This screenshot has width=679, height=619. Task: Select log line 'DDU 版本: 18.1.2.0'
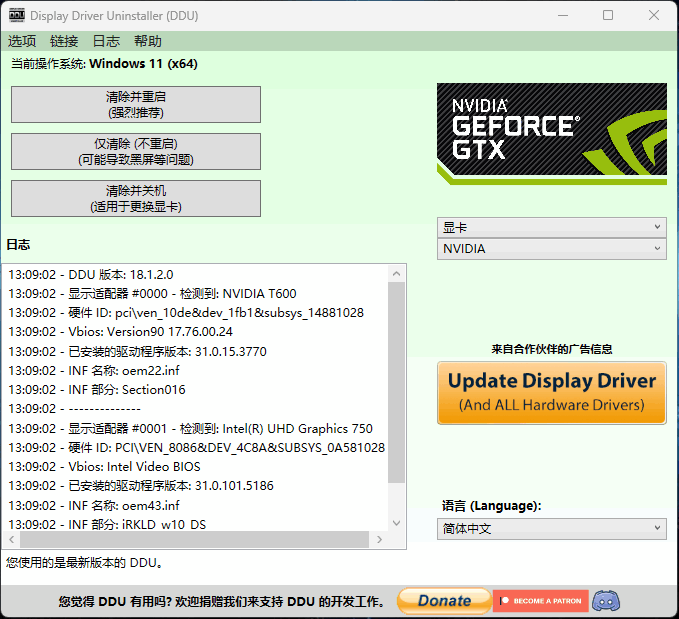[x=91, y=275]
